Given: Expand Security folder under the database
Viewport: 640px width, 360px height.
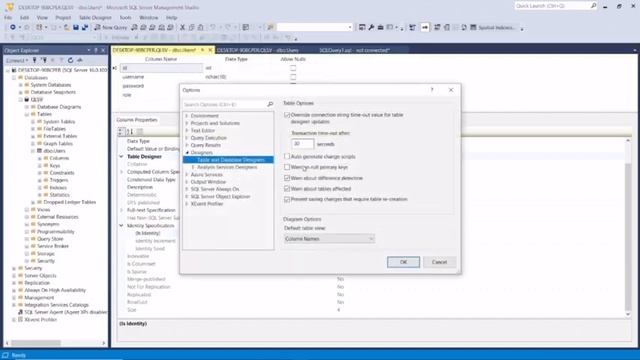Looking at the screenshot, I should (x=27, y=261).
